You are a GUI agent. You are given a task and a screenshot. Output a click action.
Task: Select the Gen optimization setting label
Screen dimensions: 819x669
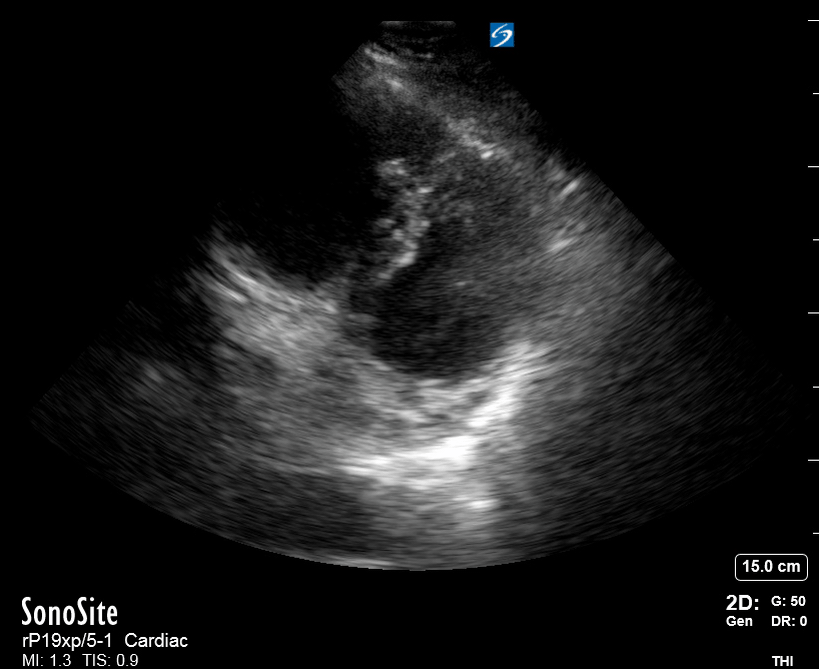739,621
